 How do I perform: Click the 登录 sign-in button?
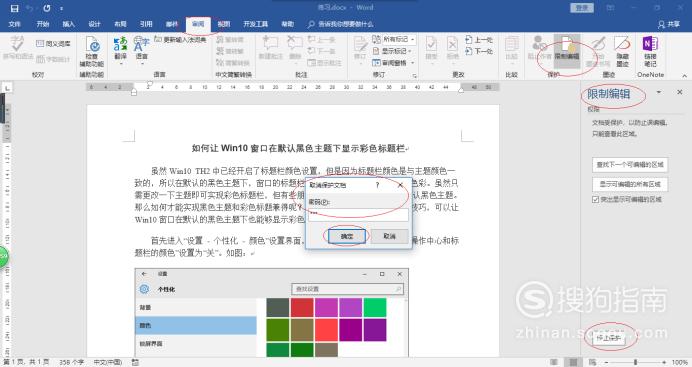tap(582, 7)
